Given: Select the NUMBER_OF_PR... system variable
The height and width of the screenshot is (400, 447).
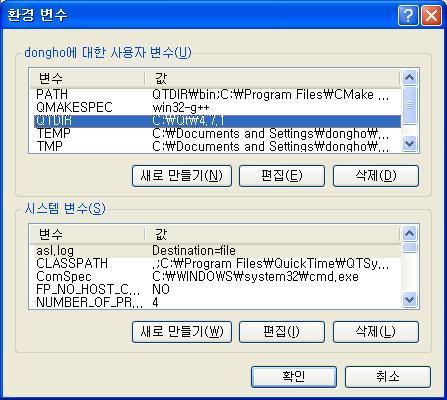Looking at the screenshot, I should [x=217, y=302].
